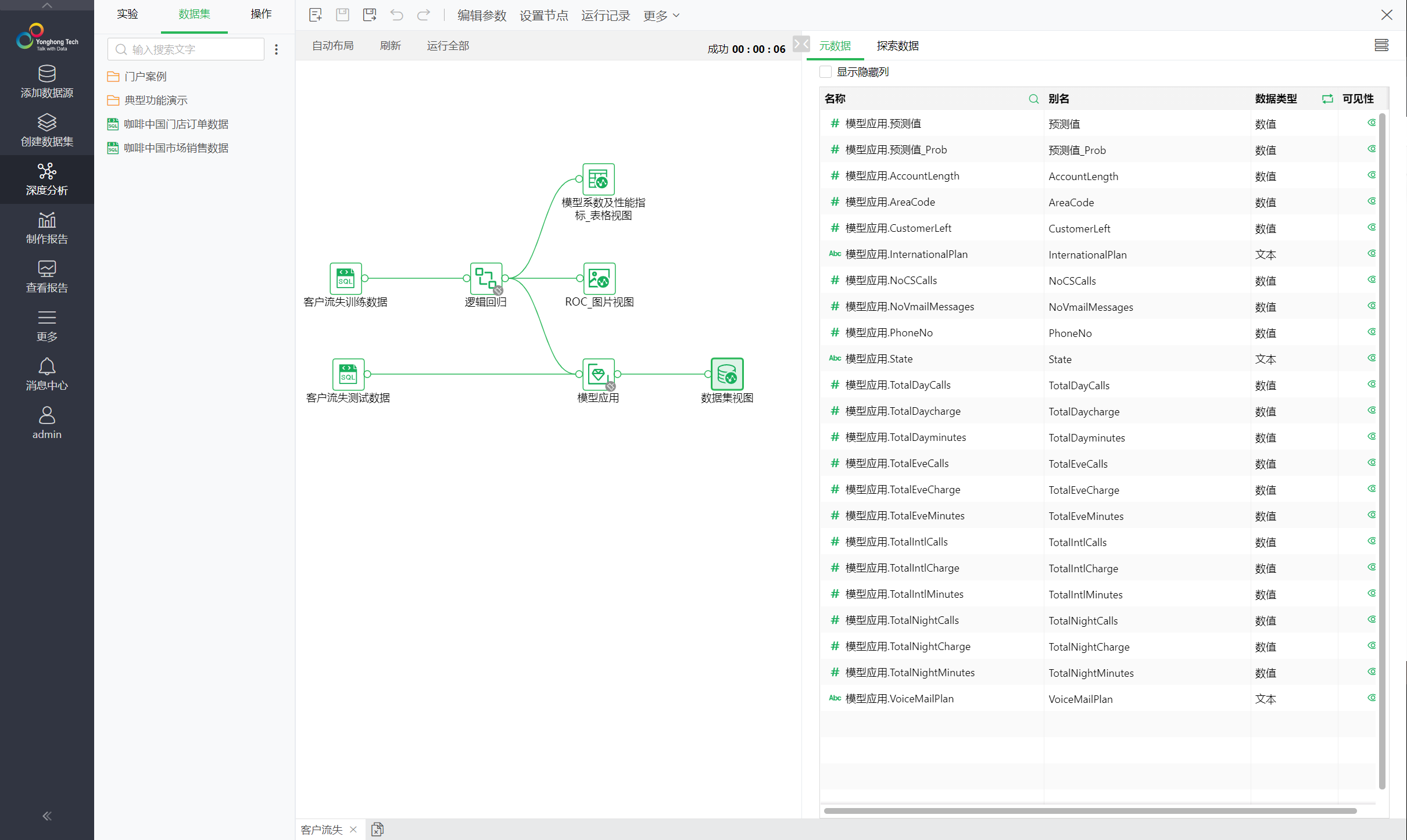Click the save-as icon in toolbar
This screenshot has height=840, width=1407.
370,15
